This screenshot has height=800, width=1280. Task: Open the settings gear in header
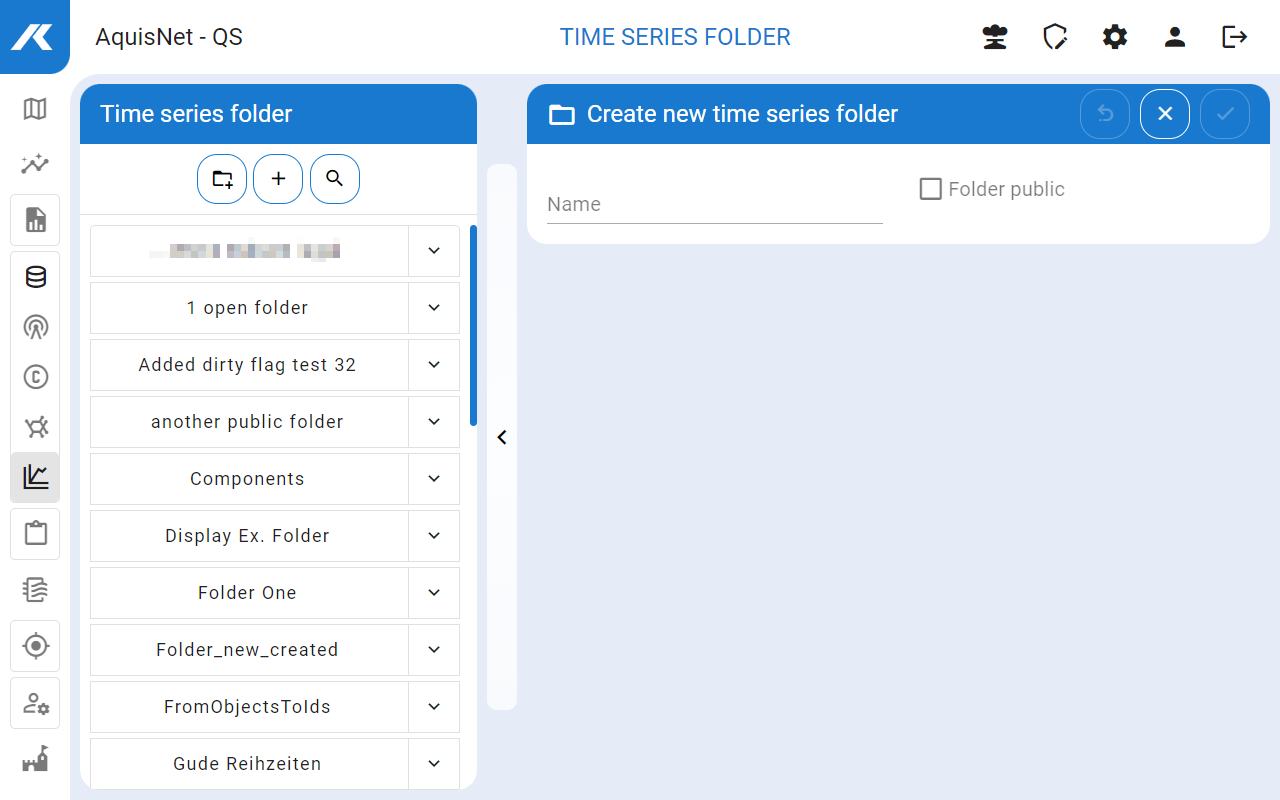tap(1115, 37)
